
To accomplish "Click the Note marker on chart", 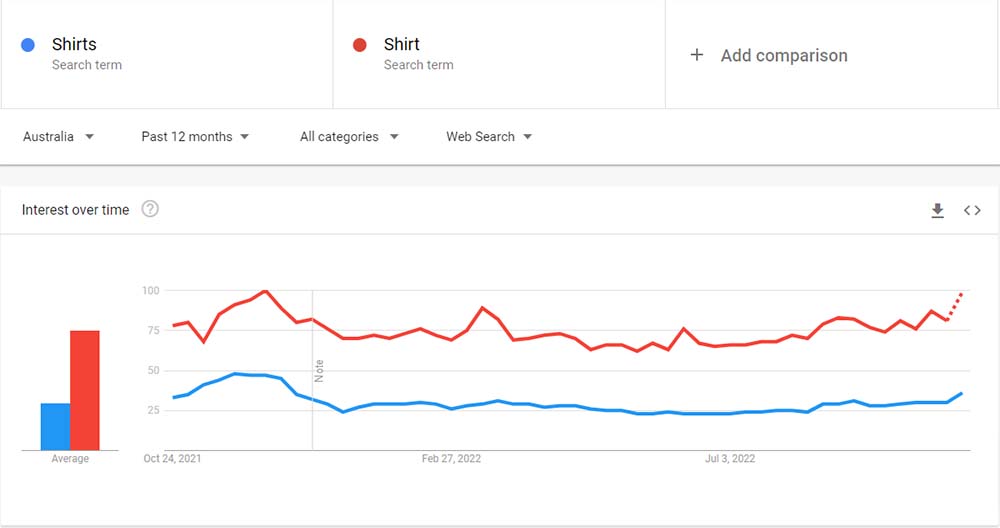I will (x=319, y=370).
